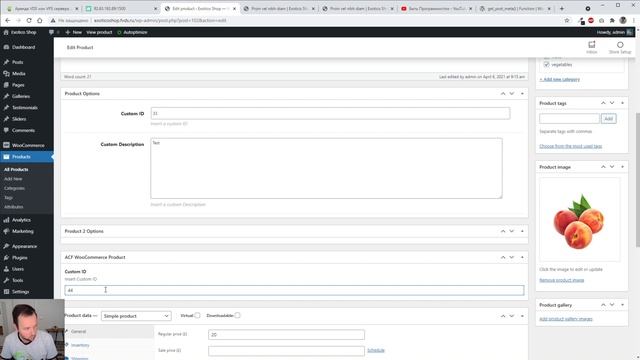
Task: Switch to the get_post_meta browser tab
Action: pos(515,9)
